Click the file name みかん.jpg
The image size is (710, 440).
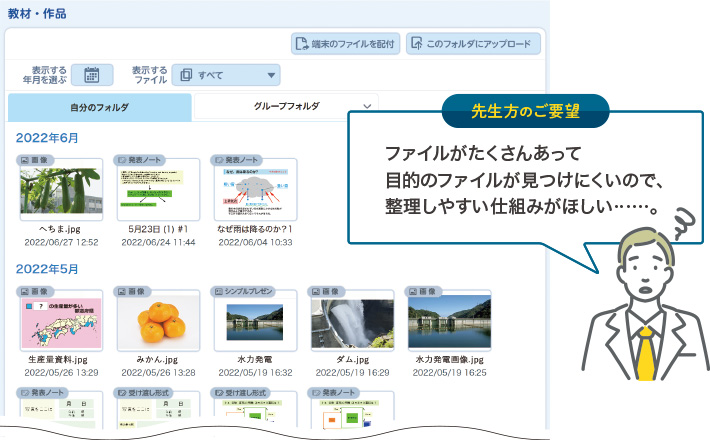(157, 359)
